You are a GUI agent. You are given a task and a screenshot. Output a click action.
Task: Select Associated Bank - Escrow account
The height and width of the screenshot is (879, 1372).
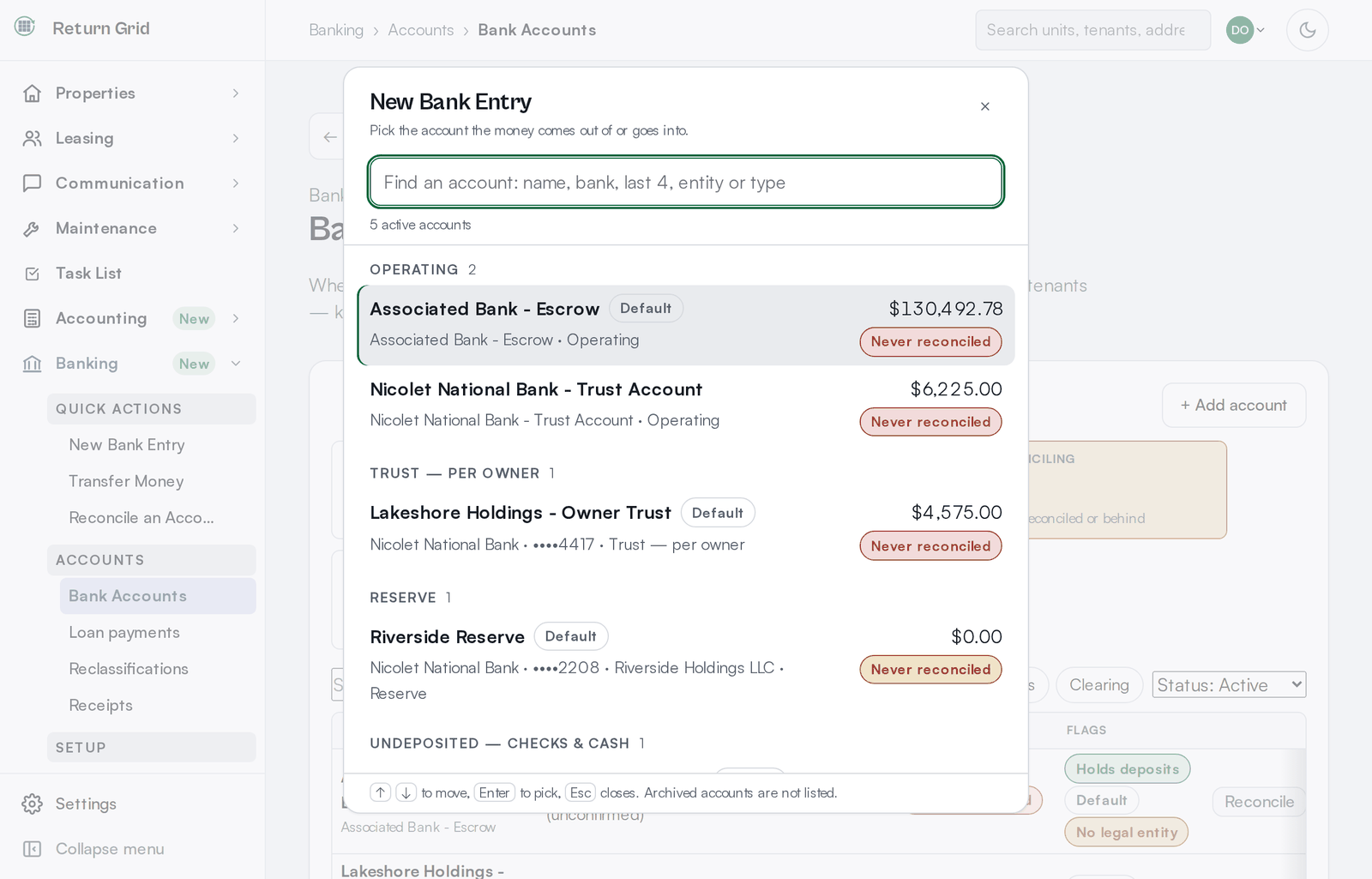point(686,325)
